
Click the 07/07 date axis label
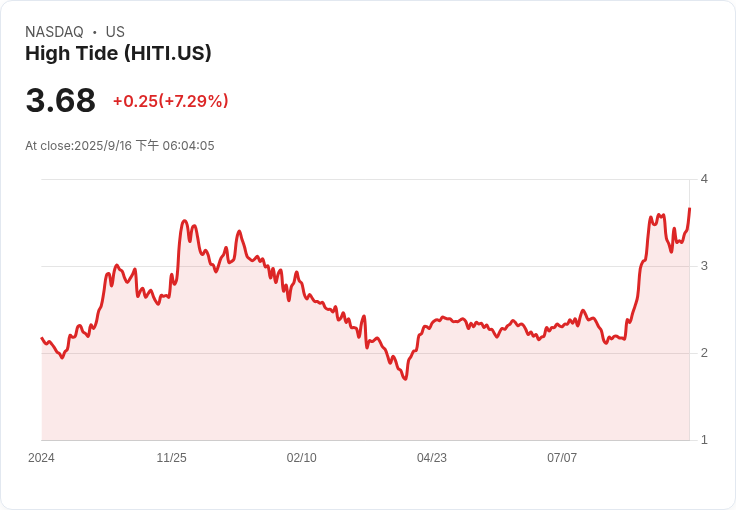tap(562, 458)
